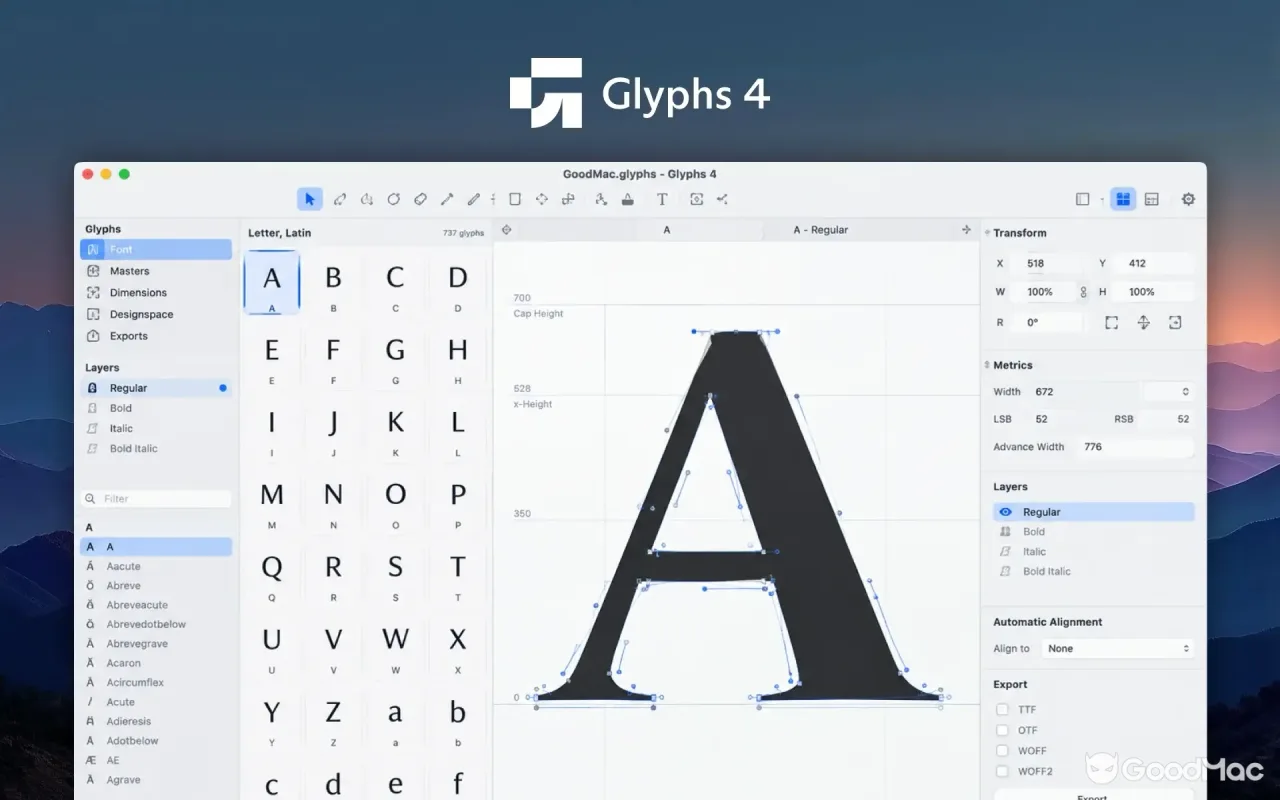1280x800 pixels.
Task: Switch to the grid view icon
Action: 1123,199
